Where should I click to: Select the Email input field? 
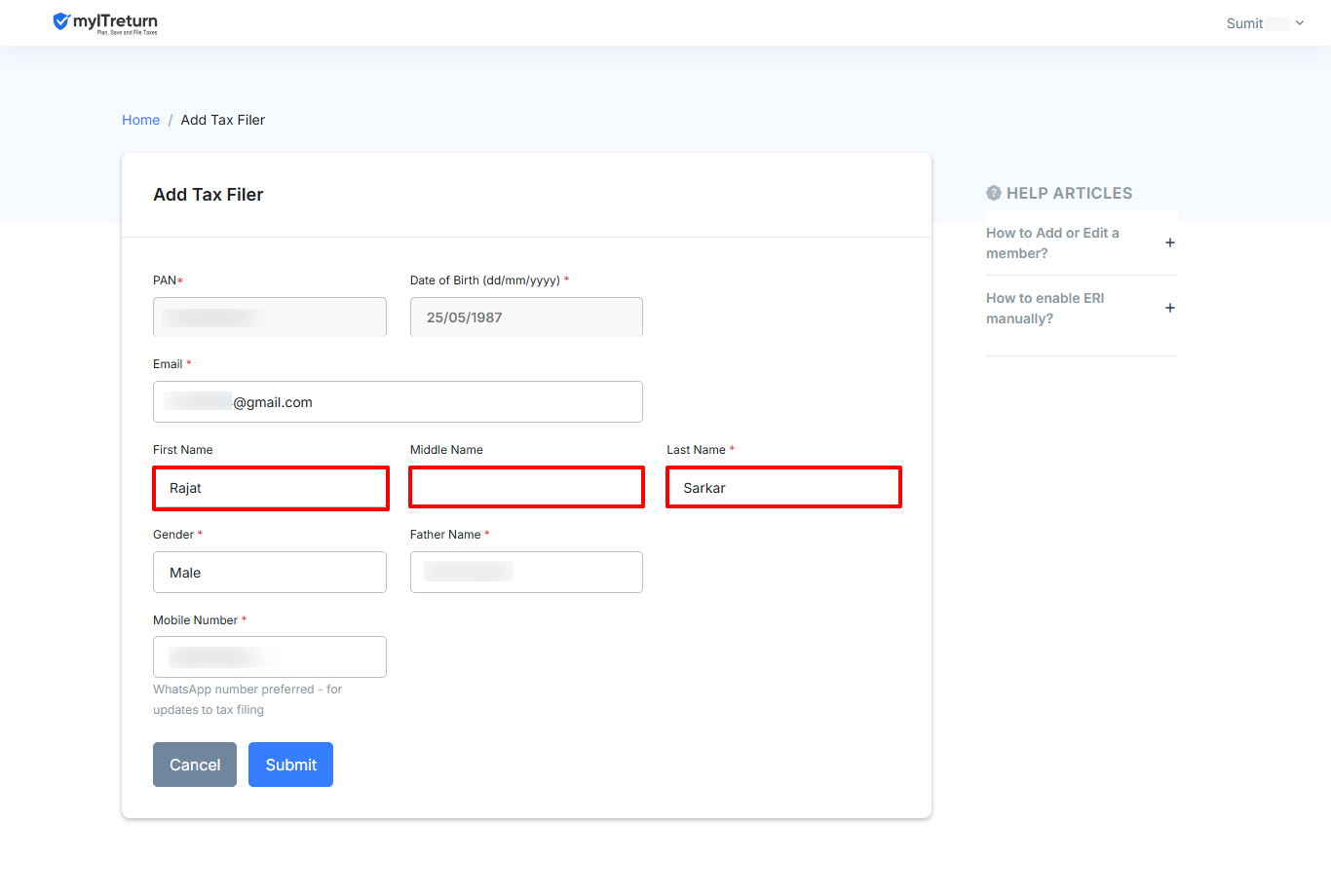398,402
